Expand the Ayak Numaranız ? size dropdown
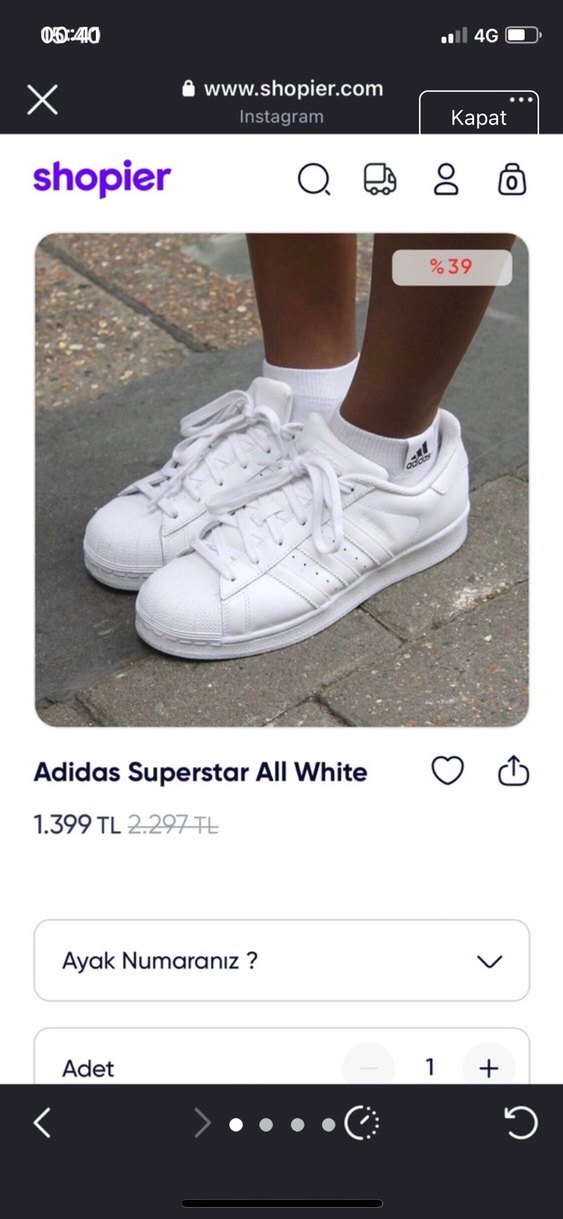The width and height of the screenshot is (563, 1219). pos(281,961)
